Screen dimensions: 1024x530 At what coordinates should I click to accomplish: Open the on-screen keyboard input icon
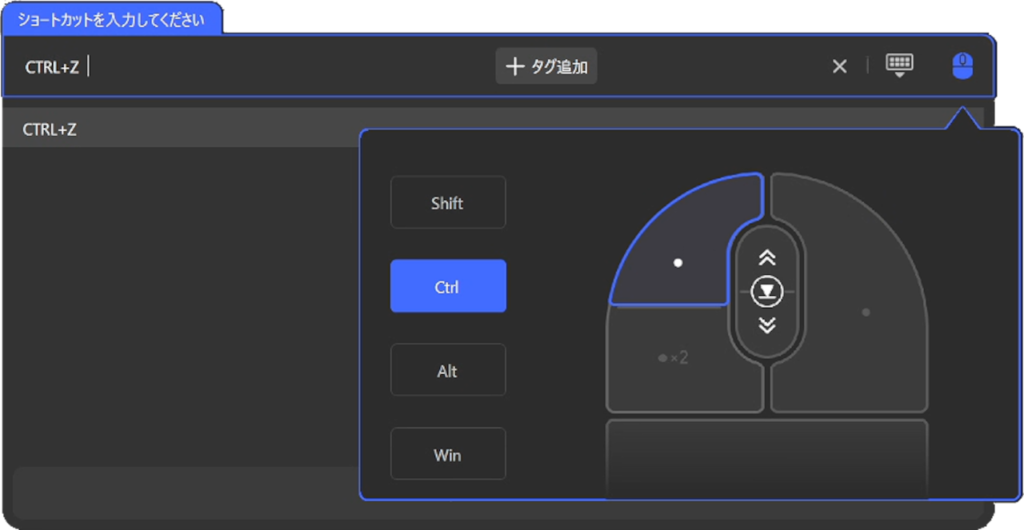[x=899, y=66]
